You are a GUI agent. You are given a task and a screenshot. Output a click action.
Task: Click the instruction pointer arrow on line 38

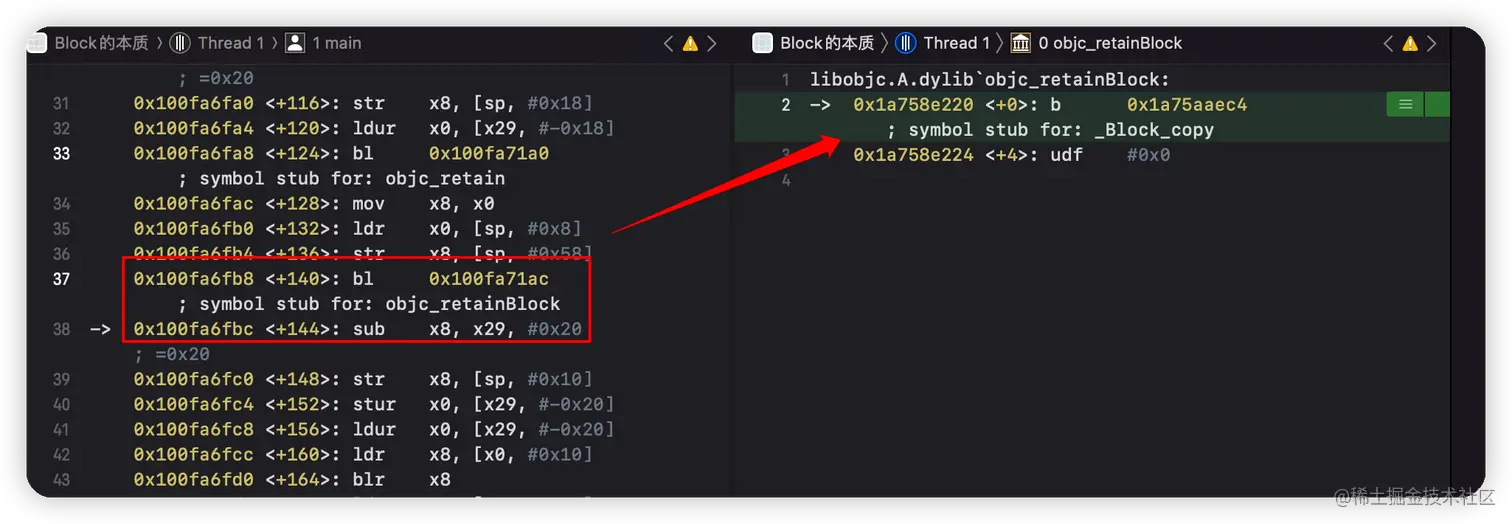click(x=100, y=329)
